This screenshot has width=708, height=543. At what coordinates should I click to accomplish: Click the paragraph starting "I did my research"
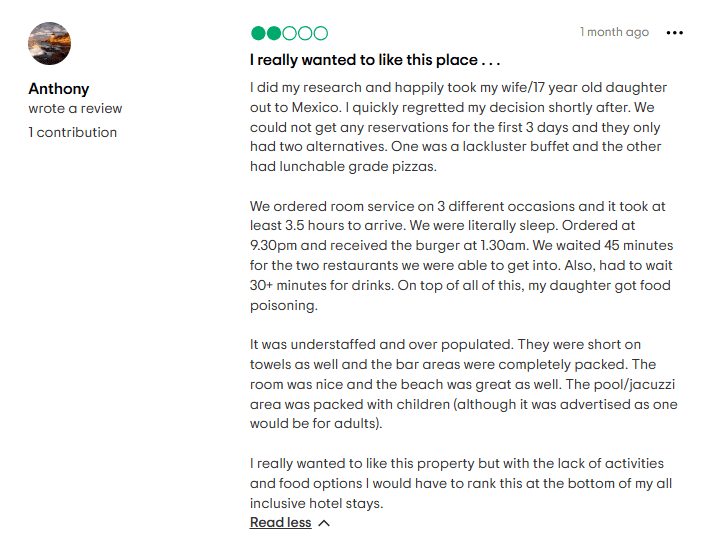pos(458,127)
